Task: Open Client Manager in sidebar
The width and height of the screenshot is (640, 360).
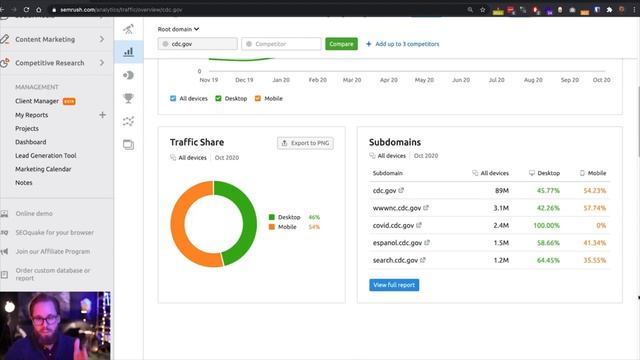Action: 37,101
